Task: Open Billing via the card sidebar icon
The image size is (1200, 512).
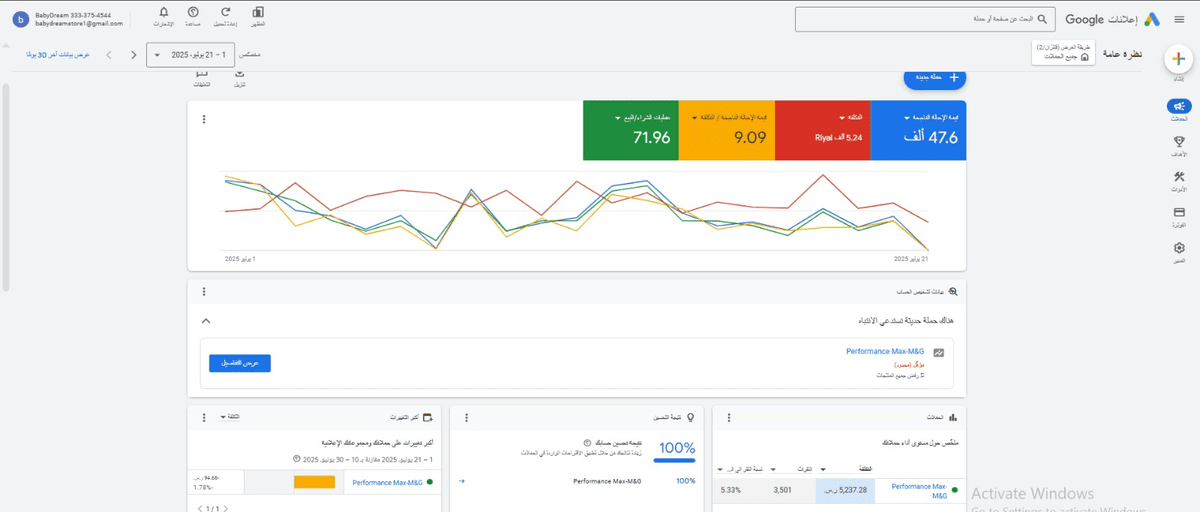Action: point(1179,213)
